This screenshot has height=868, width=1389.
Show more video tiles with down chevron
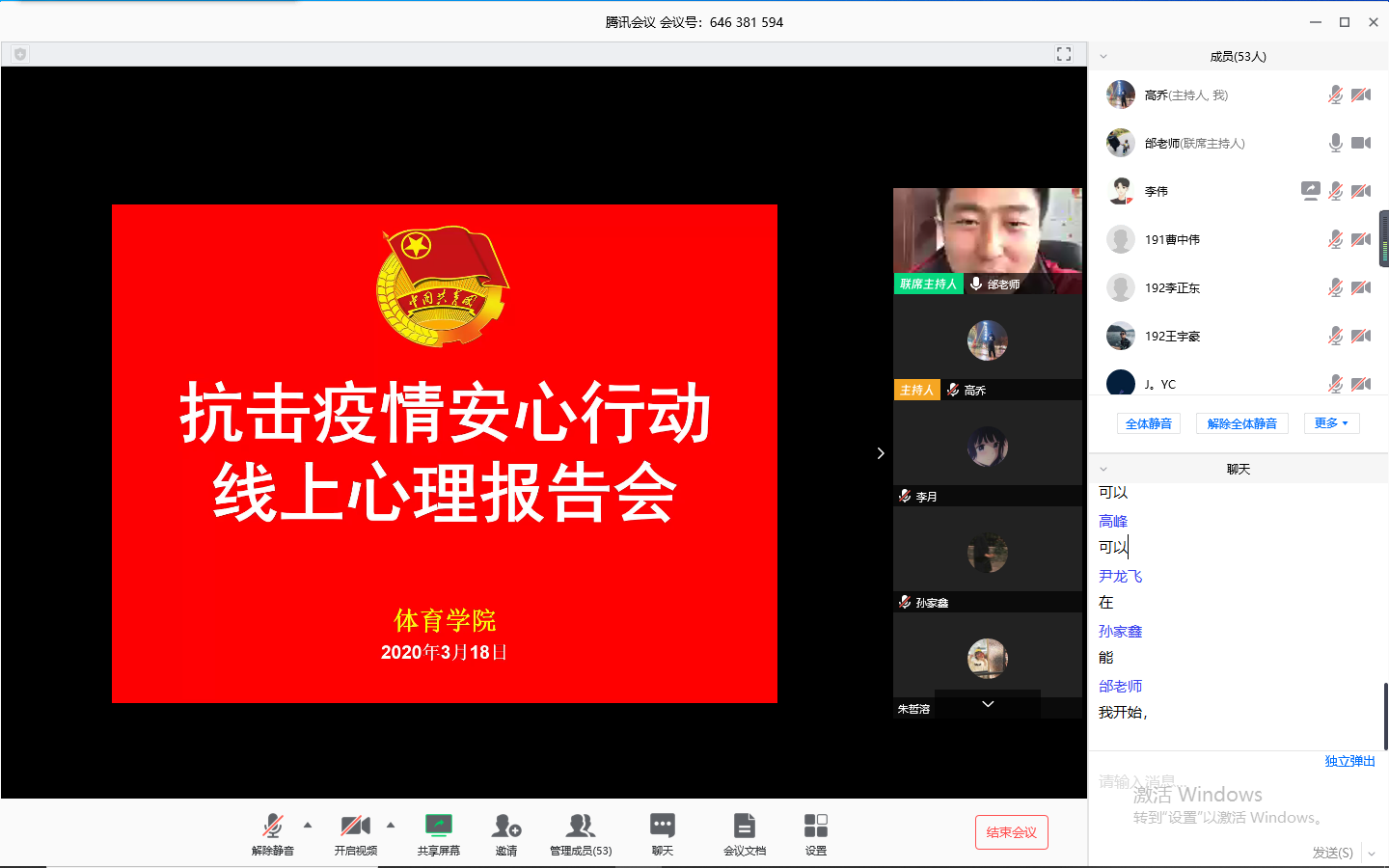[988, 704]
